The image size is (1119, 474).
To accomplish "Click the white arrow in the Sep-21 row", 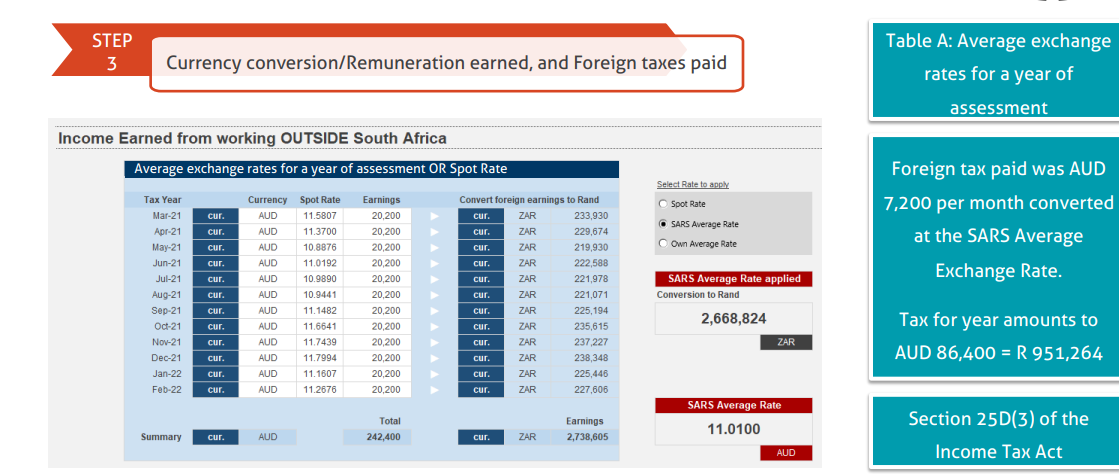I will point(433,310).
